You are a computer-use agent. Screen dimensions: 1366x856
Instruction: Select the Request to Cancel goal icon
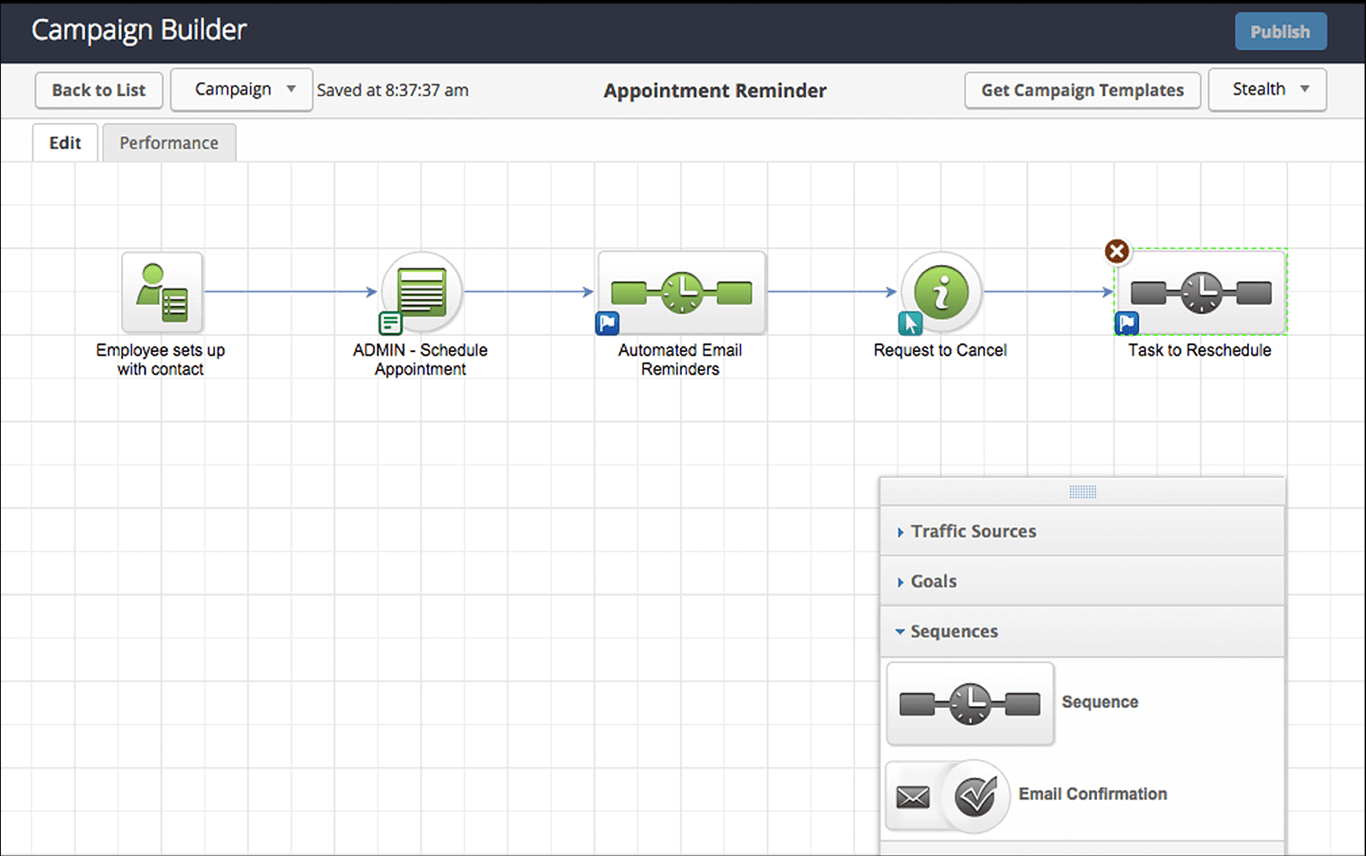pos(940,293)
